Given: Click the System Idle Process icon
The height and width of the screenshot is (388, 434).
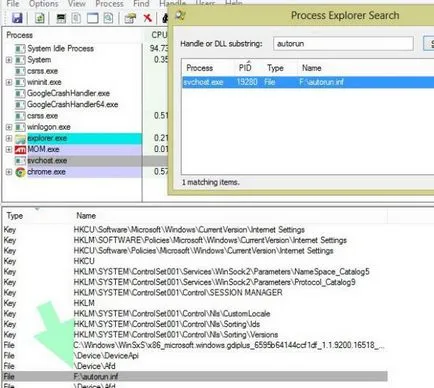Looking at the screenshot, I should [20, 49].
